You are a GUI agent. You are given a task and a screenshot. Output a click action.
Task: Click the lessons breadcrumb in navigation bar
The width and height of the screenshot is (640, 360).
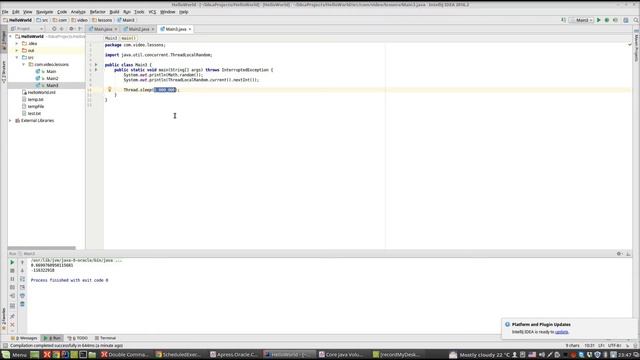(x=102, y=20)
